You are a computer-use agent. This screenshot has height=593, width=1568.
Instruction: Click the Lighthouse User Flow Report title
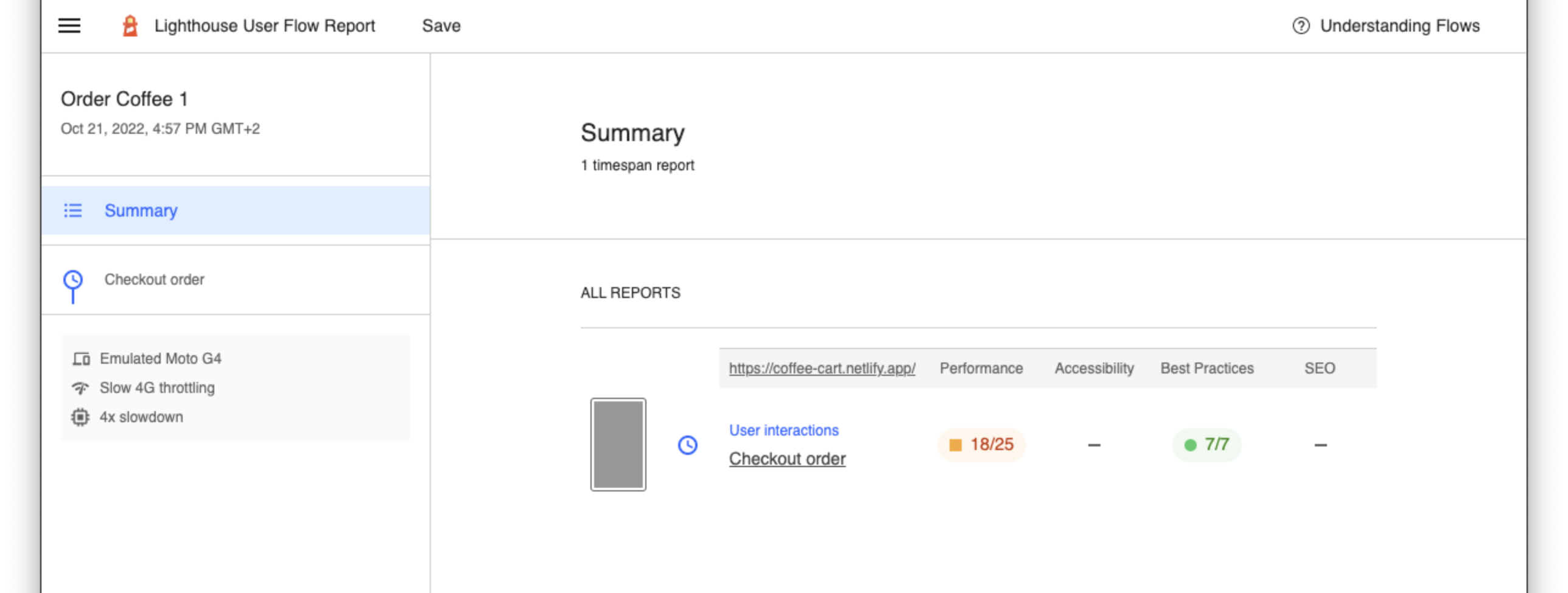pos(265,26)
